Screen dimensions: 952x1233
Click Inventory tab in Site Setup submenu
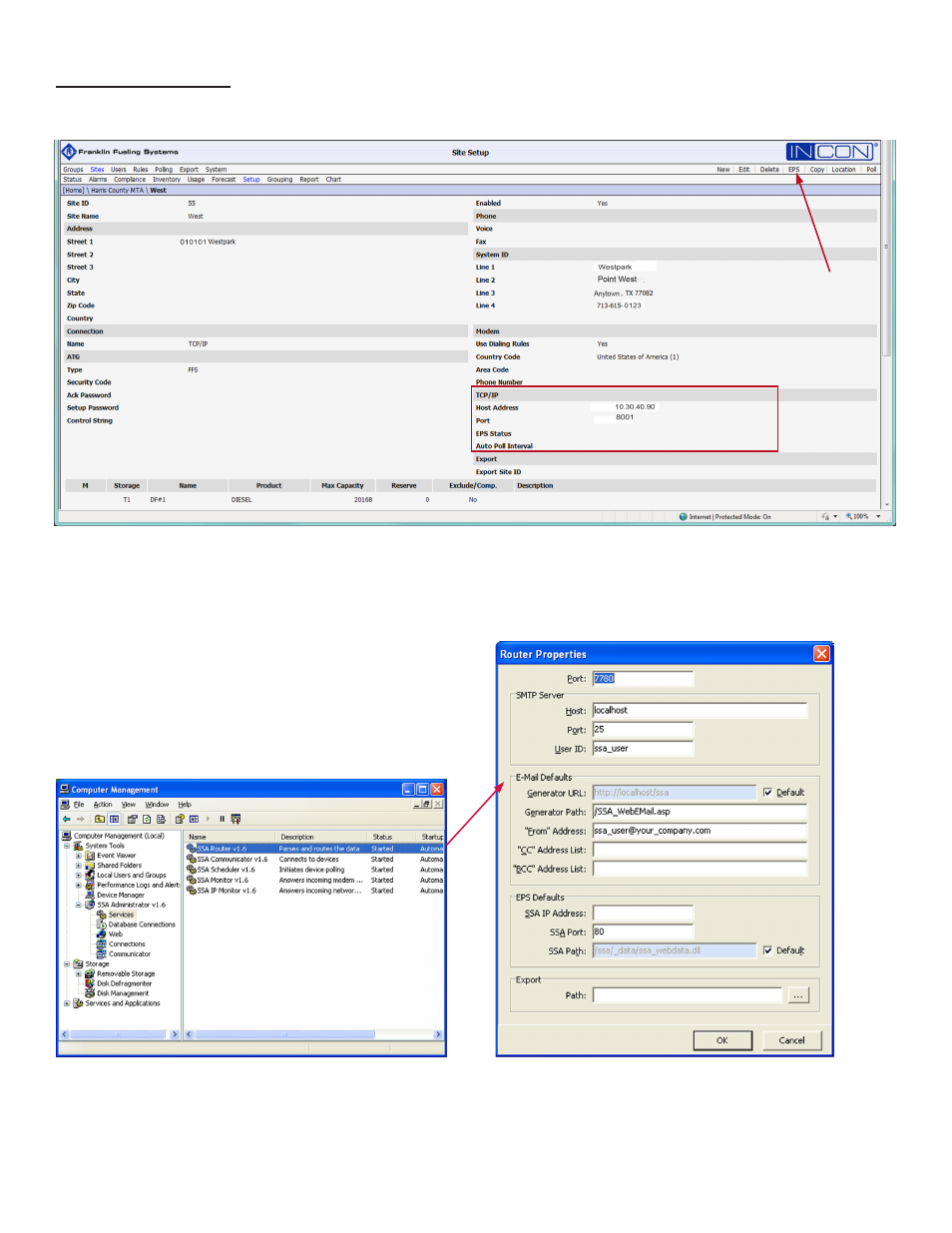pyautogui.click(x=167, y=180)
